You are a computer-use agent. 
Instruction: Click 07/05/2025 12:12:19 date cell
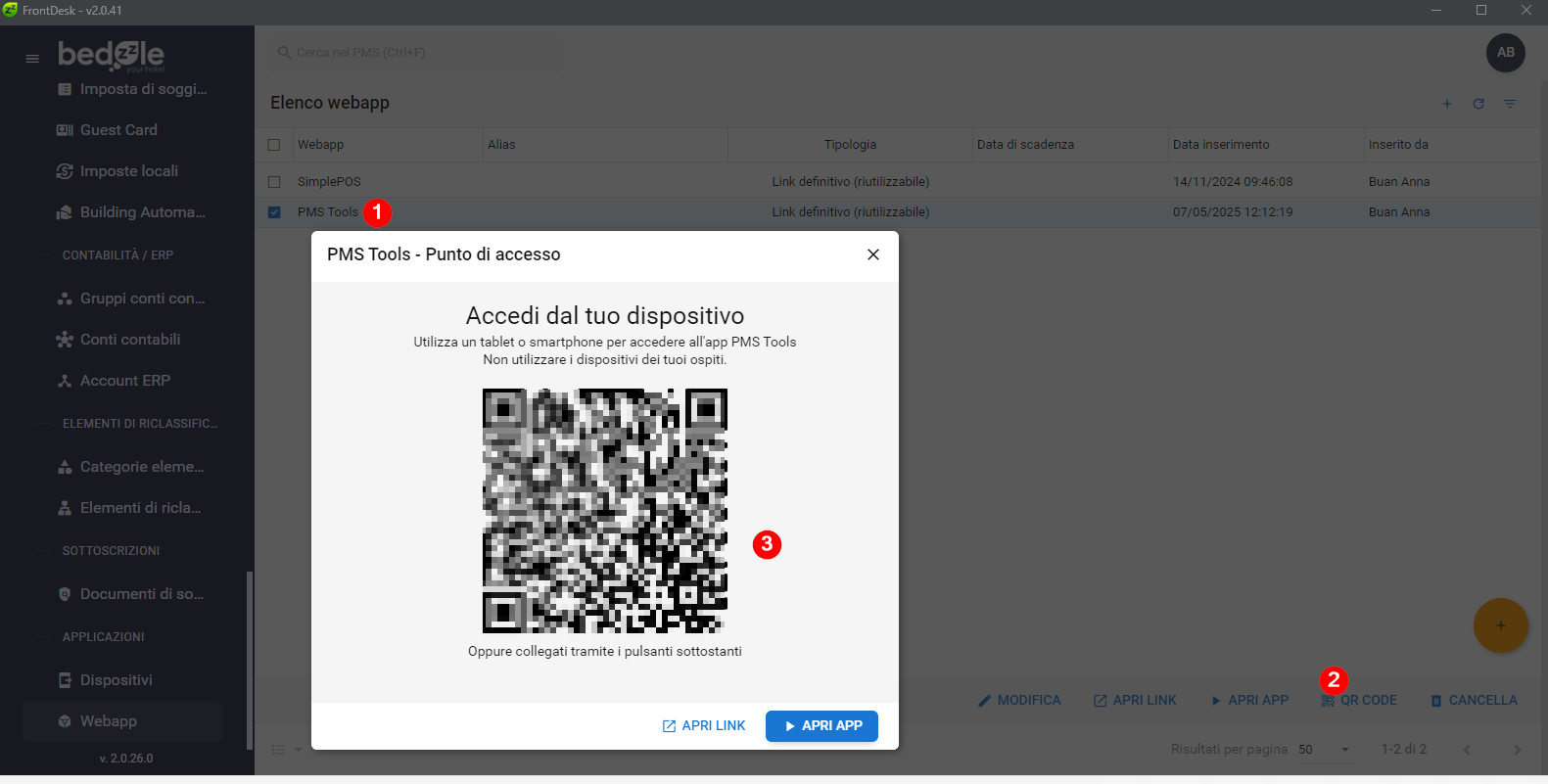[1233, 212]
